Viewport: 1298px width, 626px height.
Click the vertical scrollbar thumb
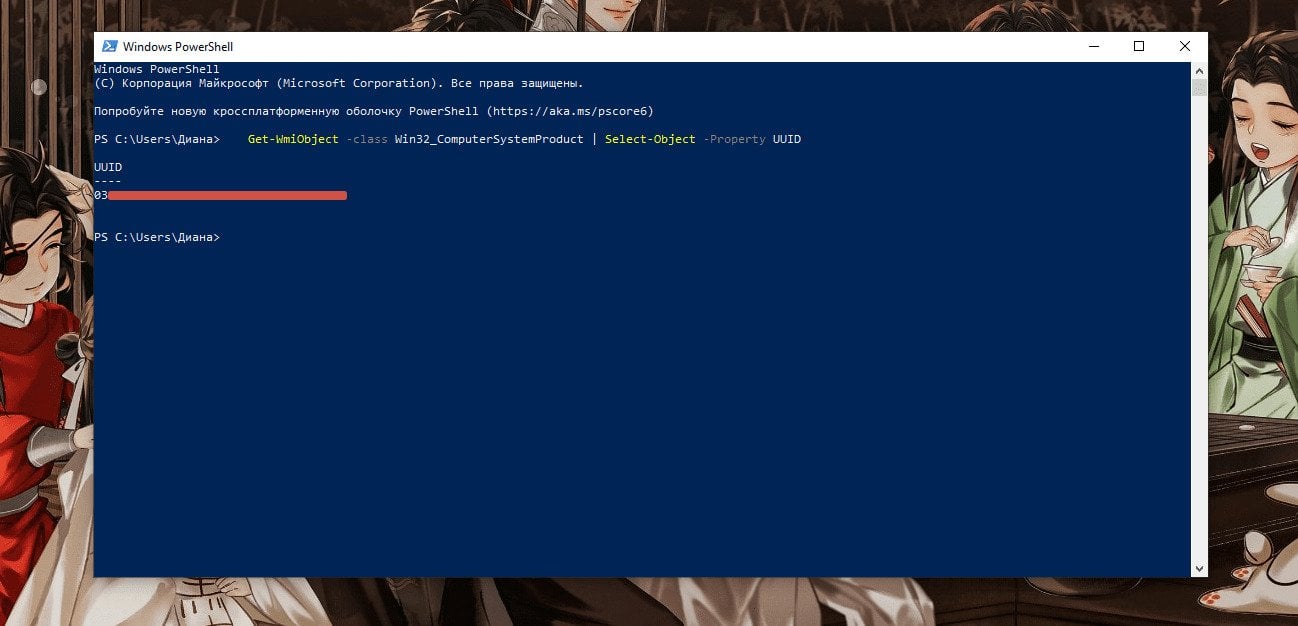coord(1199,87)
